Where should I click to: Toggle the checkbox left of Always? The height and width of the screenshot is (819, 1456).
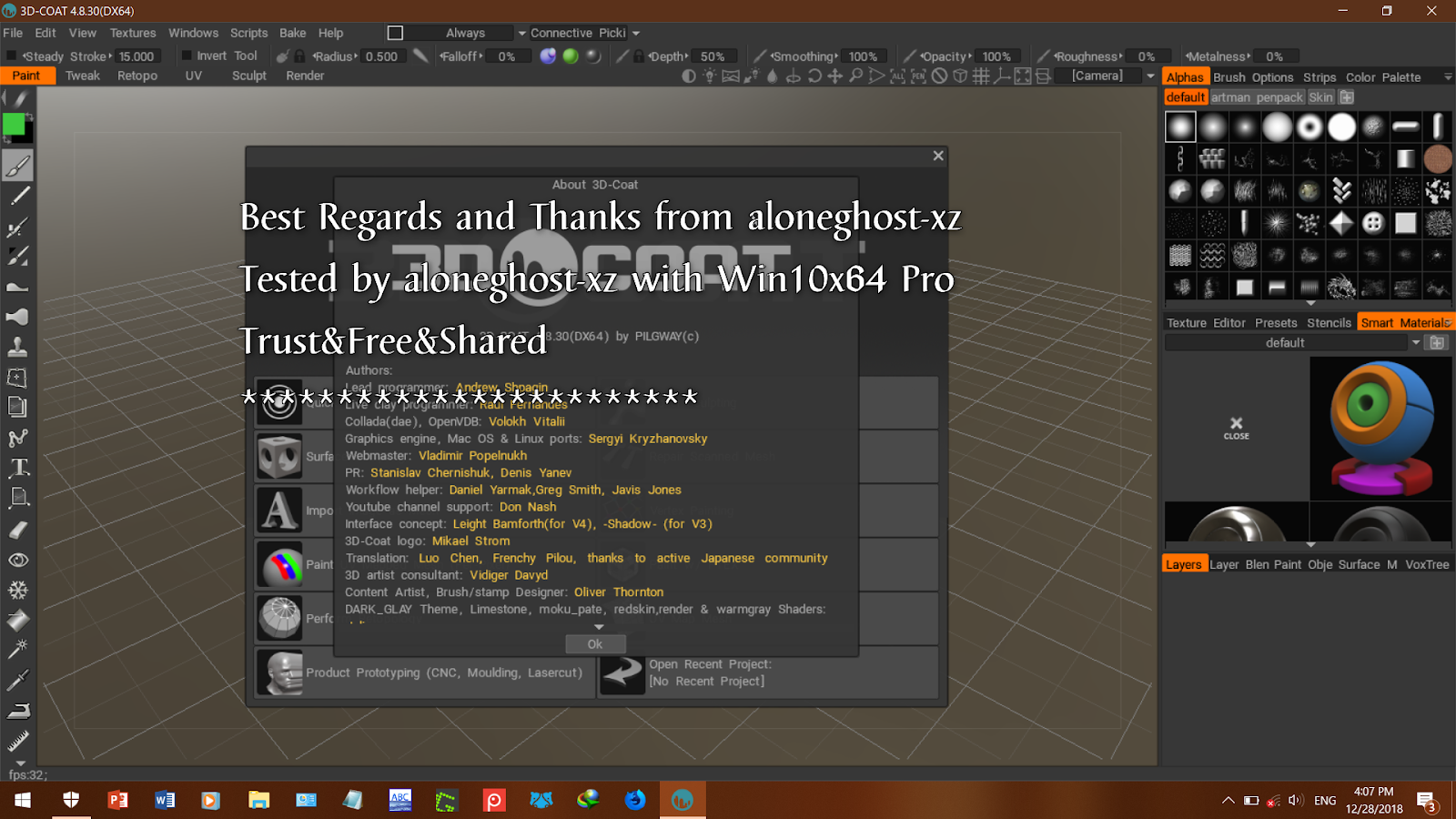(395, 33)
